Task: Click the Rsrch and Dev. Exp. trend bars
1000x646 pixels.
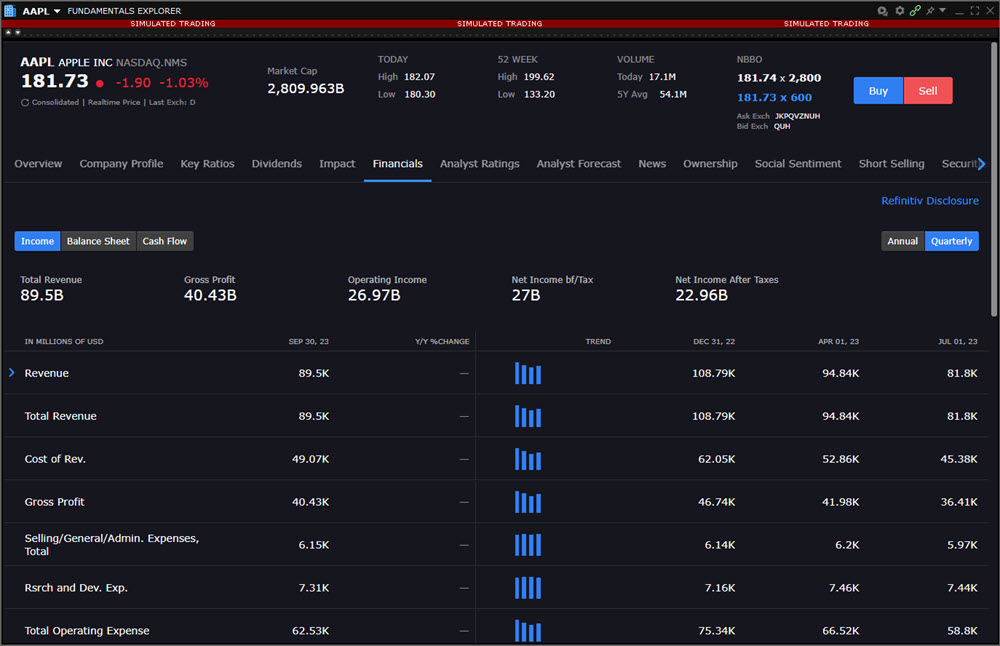Action: pos(528,587)
